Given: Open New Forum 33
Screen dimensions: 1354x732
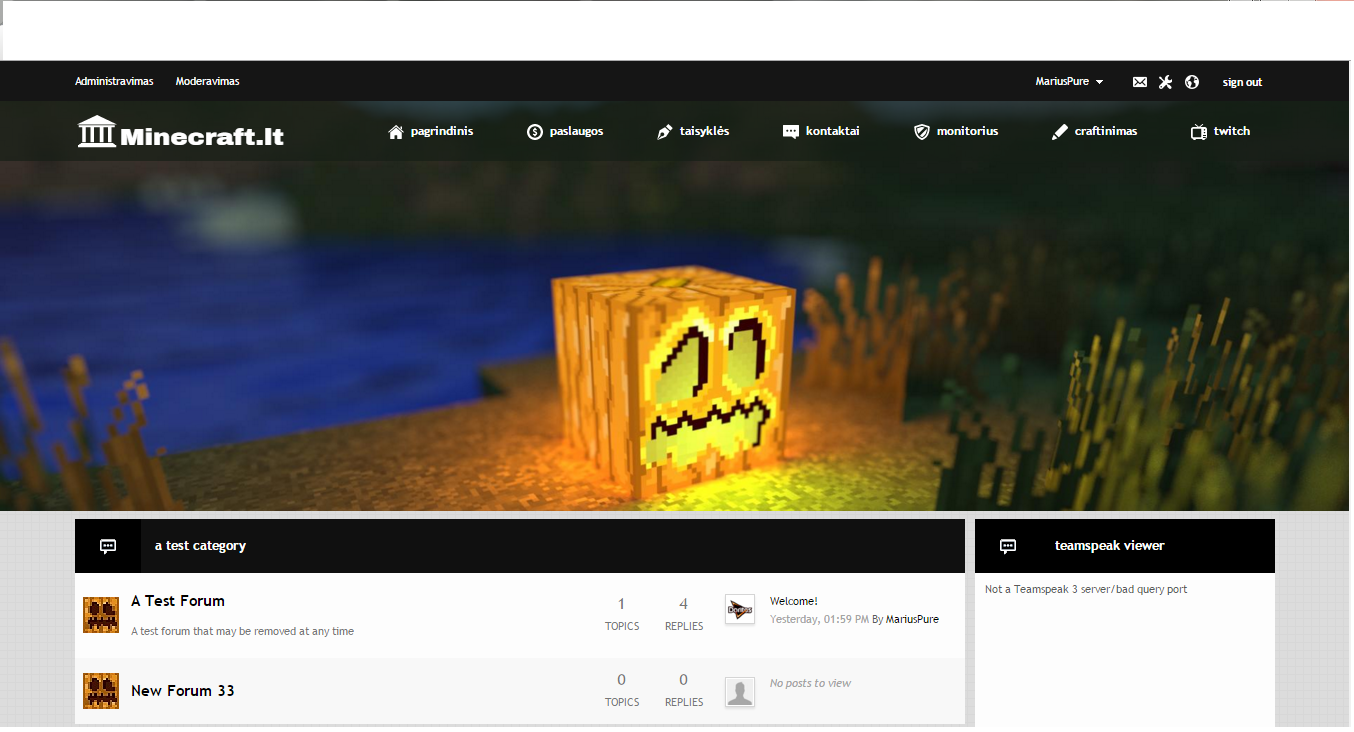Looking at the screenshot, I should (x=183, y=691).
